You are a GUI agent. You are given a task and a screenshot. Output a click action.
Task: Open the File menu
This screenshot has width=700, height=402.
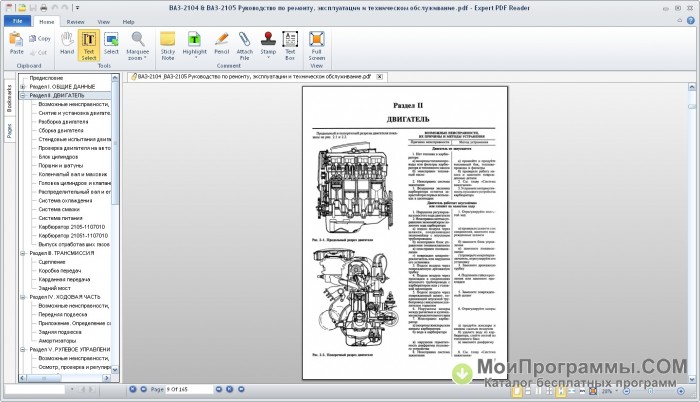pos(17,21)
